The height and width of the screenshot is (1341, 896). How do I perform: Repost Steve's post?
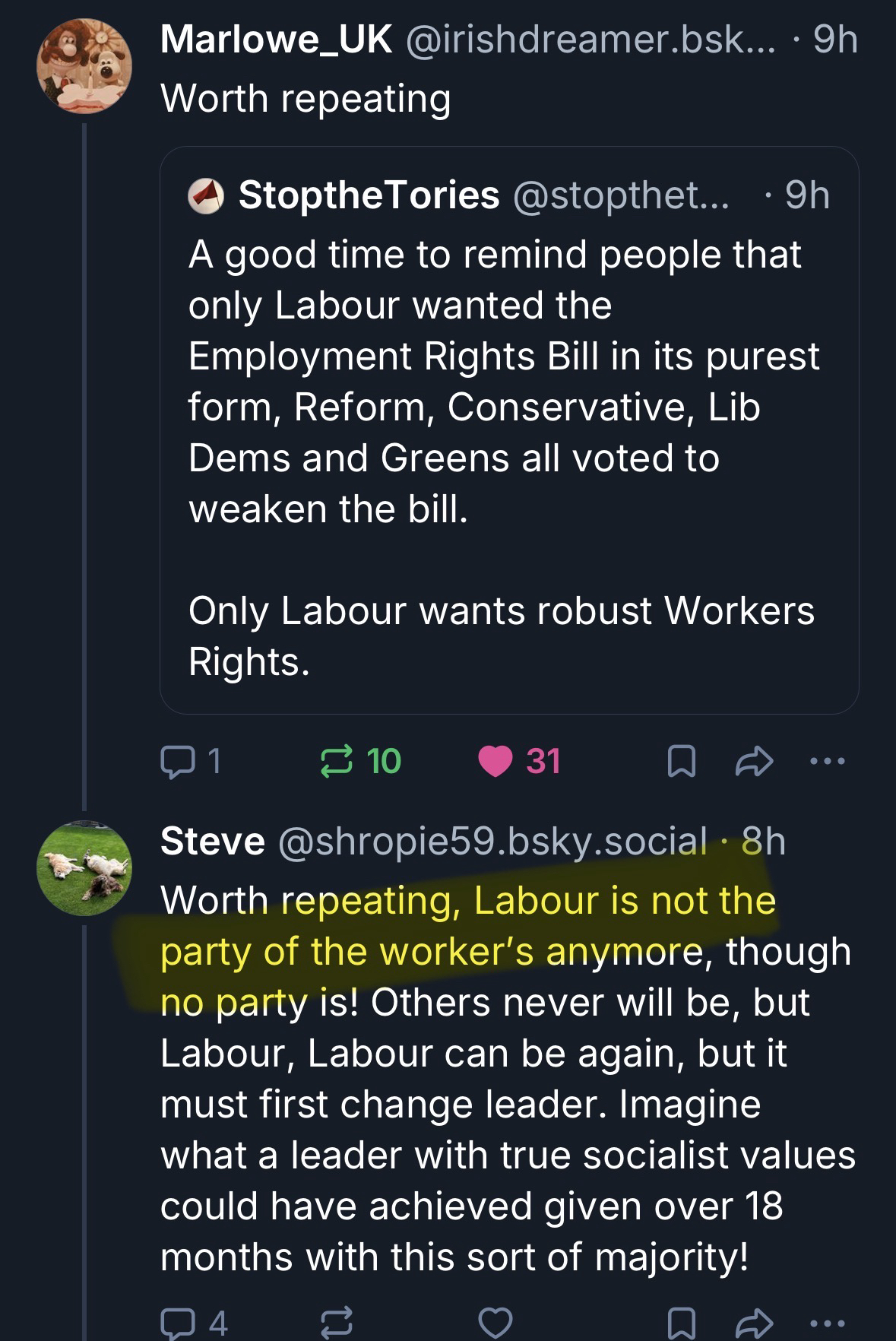(338, 1324)
